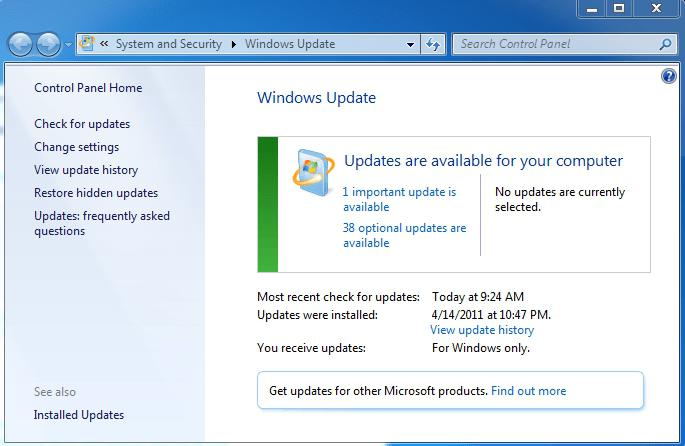685x446 pixels.
Task: Minimize the Windows Update window
Action: pyautogui.click(x=592, y=8)
